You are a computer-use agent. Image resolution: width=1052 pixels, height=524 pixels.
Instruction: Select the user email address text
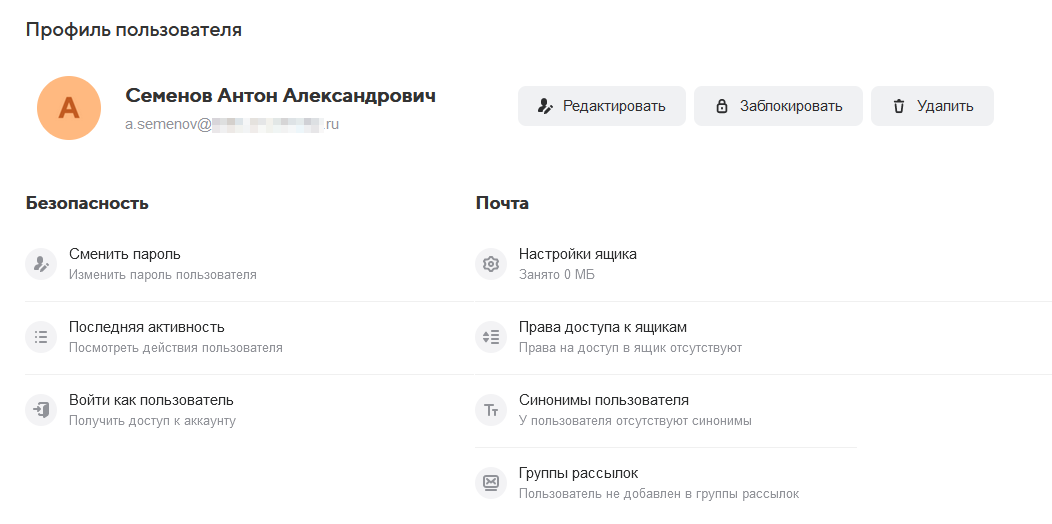point(232,126)
